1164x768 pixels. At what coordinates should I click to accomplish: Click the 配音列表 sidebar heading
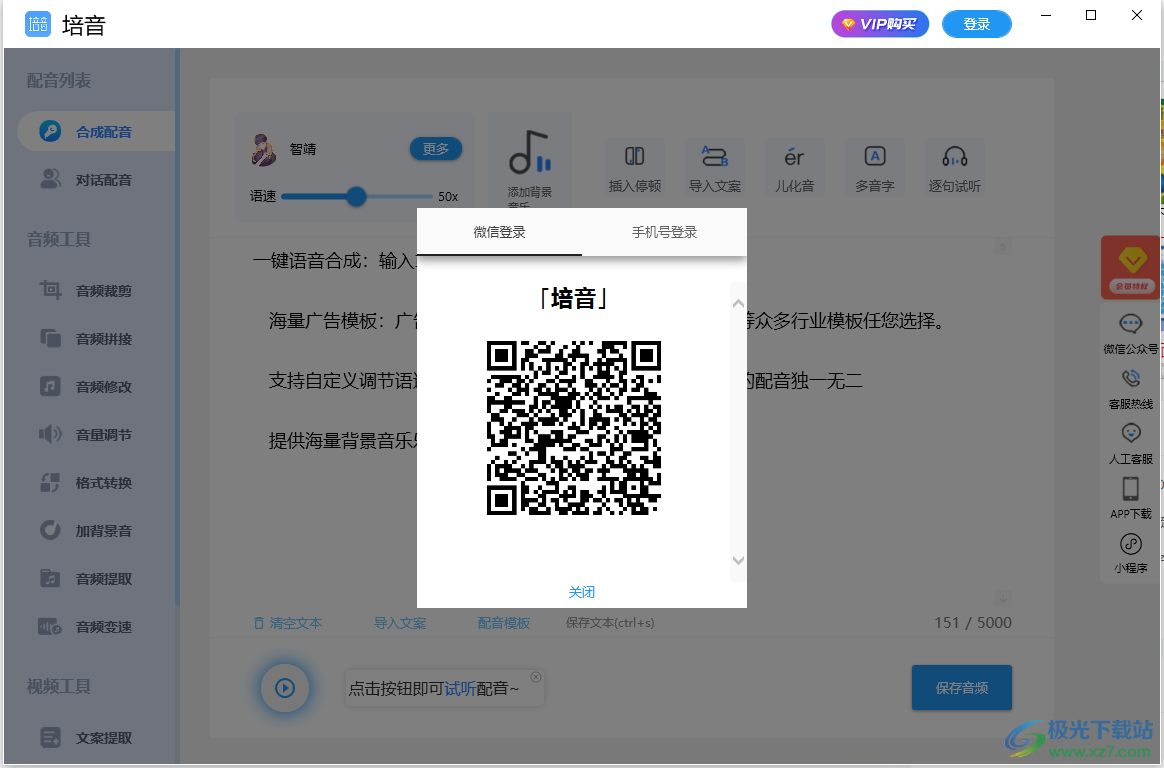pos(59,80)
